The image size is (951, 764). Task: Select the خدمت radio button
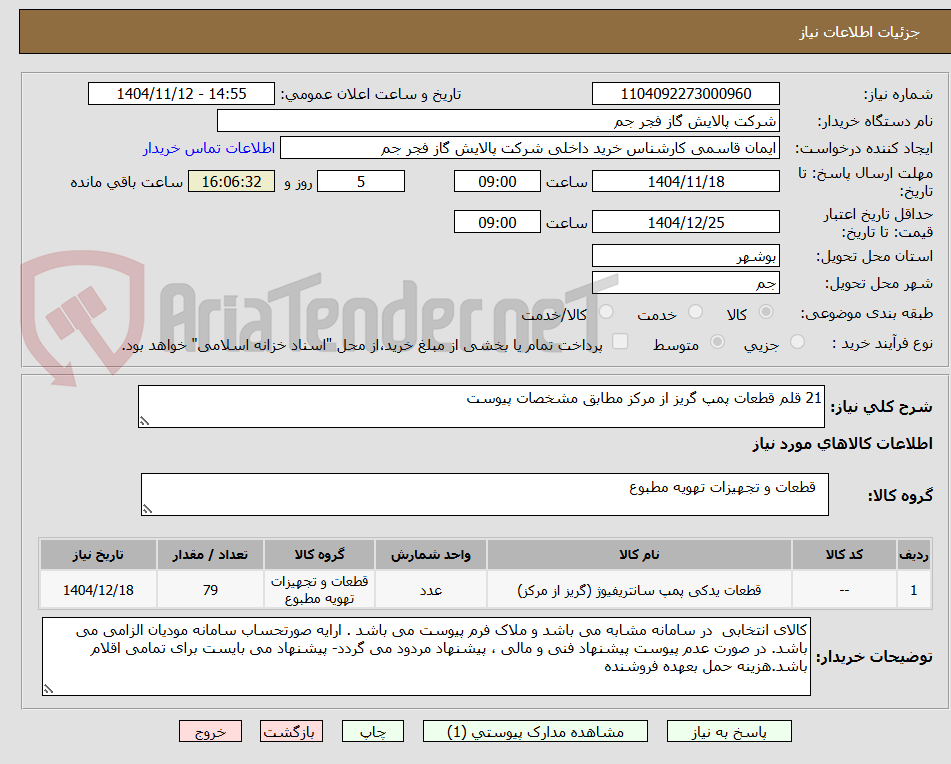click(695, 312)
